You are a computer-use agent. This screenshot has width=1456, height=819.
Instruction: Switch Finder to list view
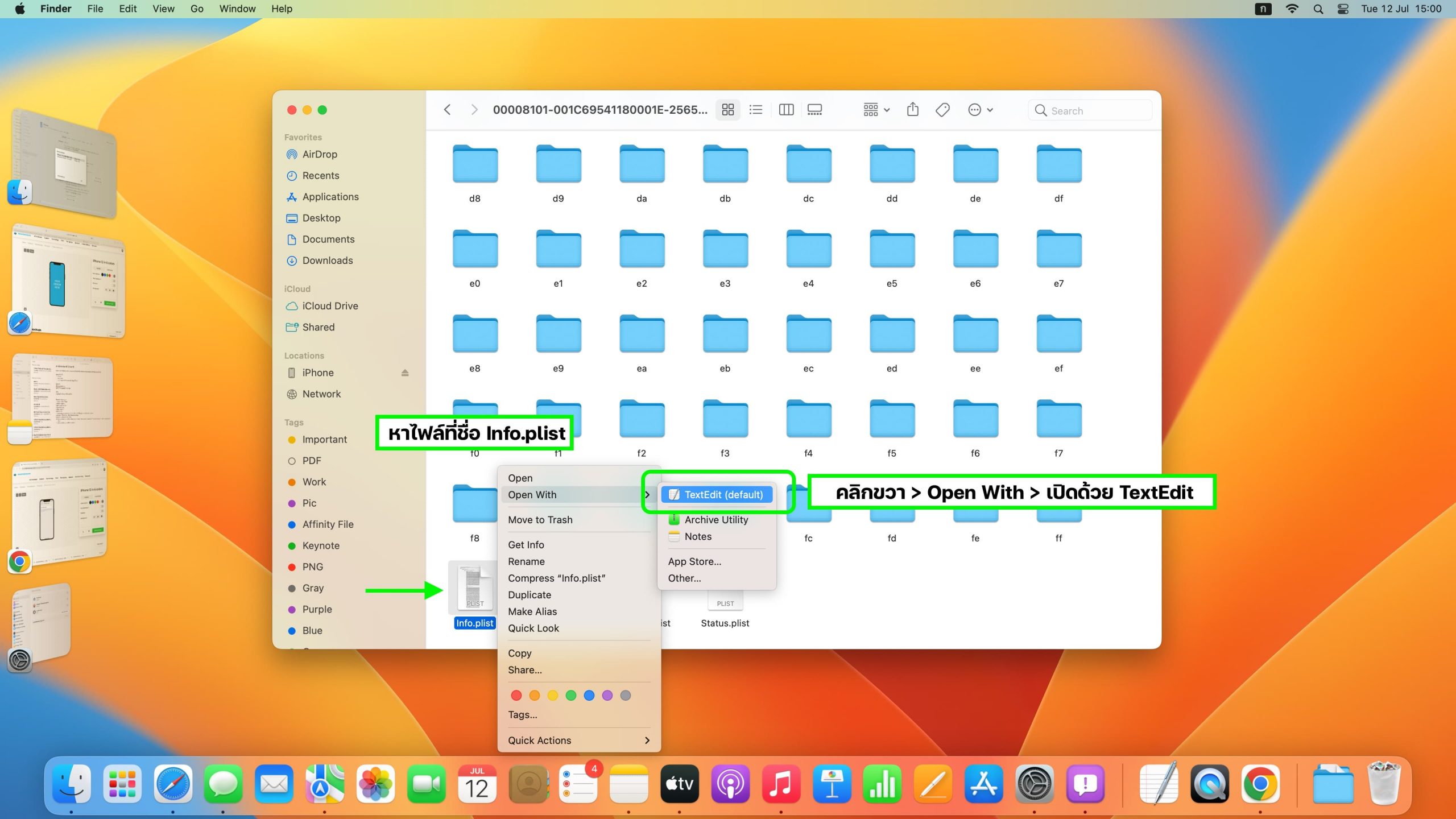coord(756,110)
